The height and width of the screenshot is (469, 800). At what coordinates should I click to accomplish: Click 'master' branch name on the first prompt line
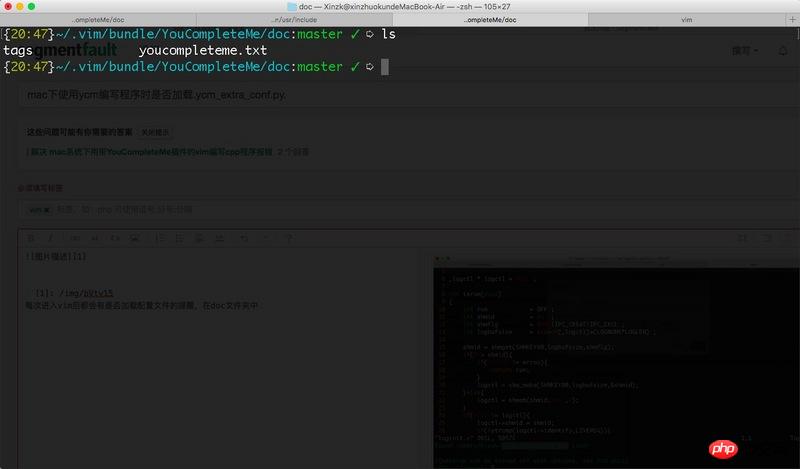tap(320, 34)
